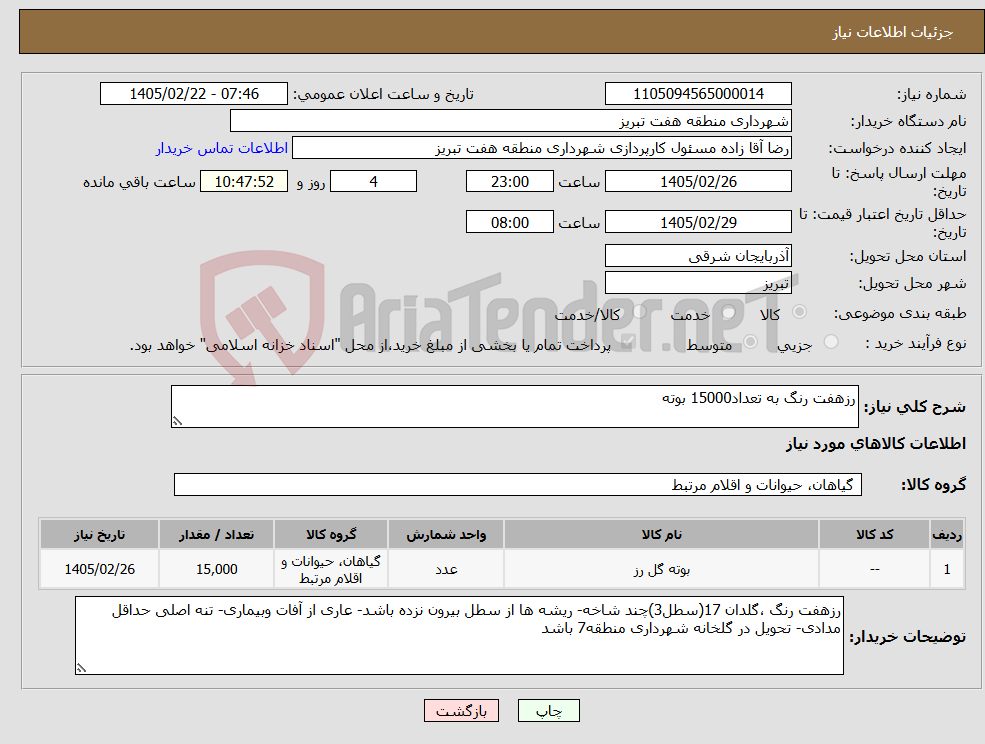Click the deadline time field 23:00

[509, 182]
